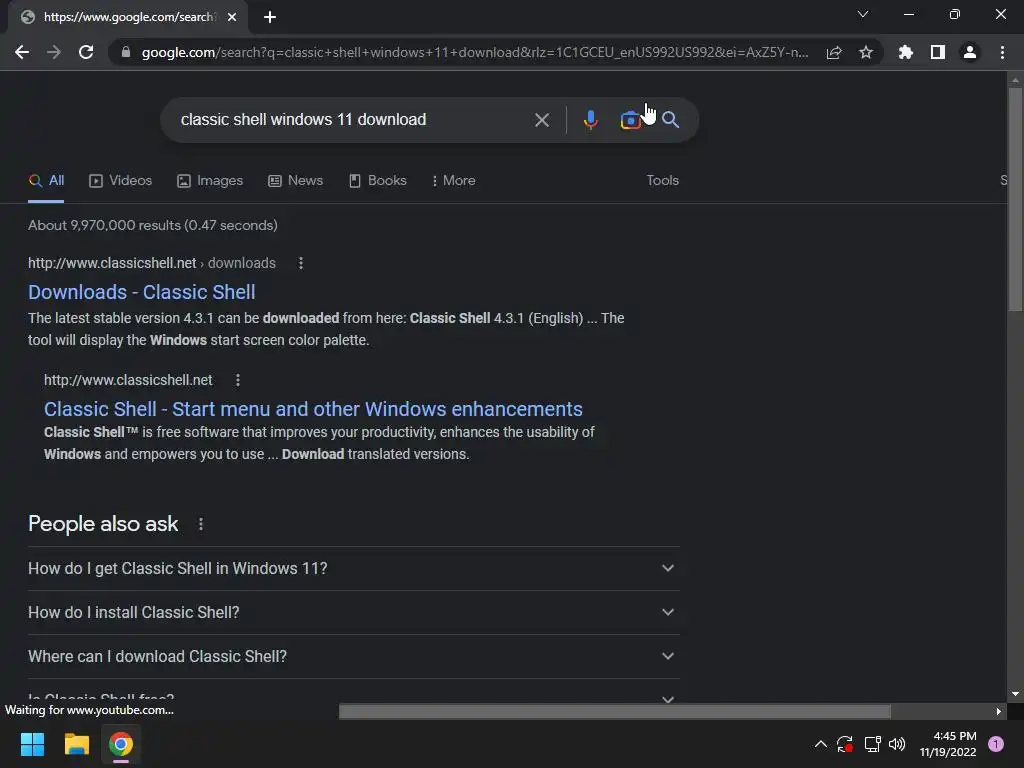Open Classic Shell Start menu enhancements link
This screenshot has height=768, width=1024.
tap(313, 409)
